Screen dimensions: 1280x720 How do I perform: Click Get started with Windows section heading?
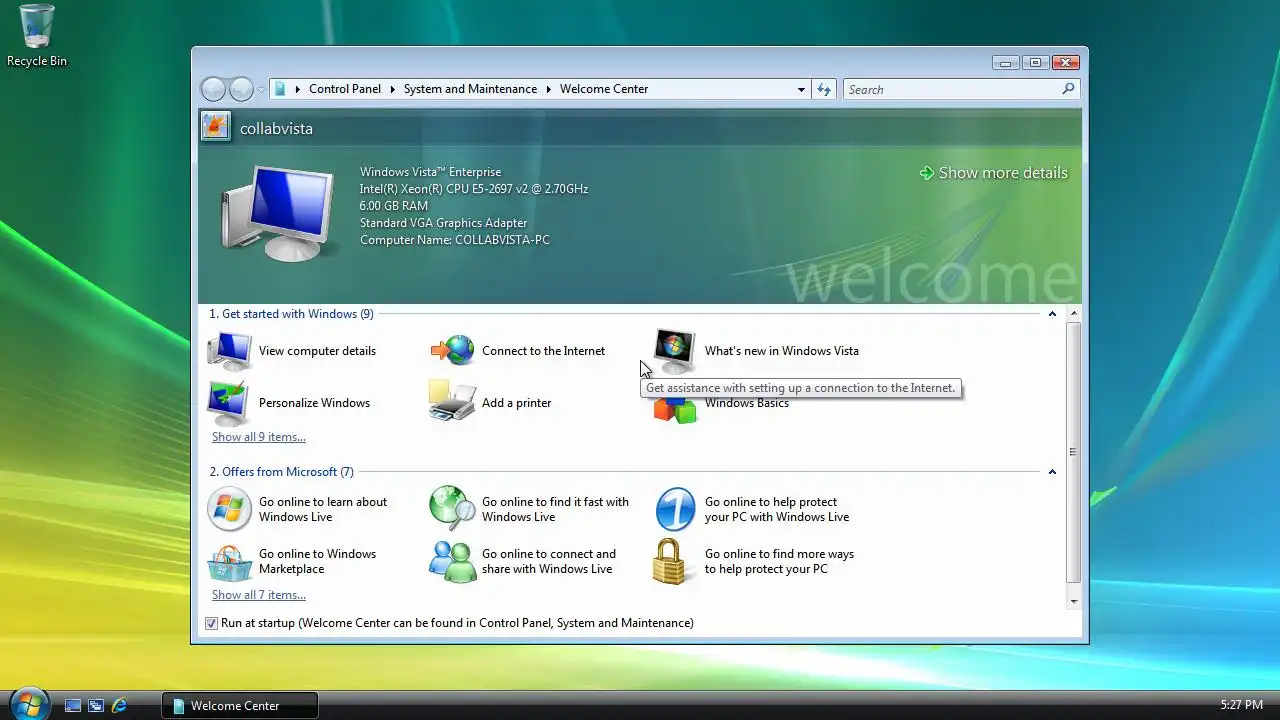(x=291, y=314)
